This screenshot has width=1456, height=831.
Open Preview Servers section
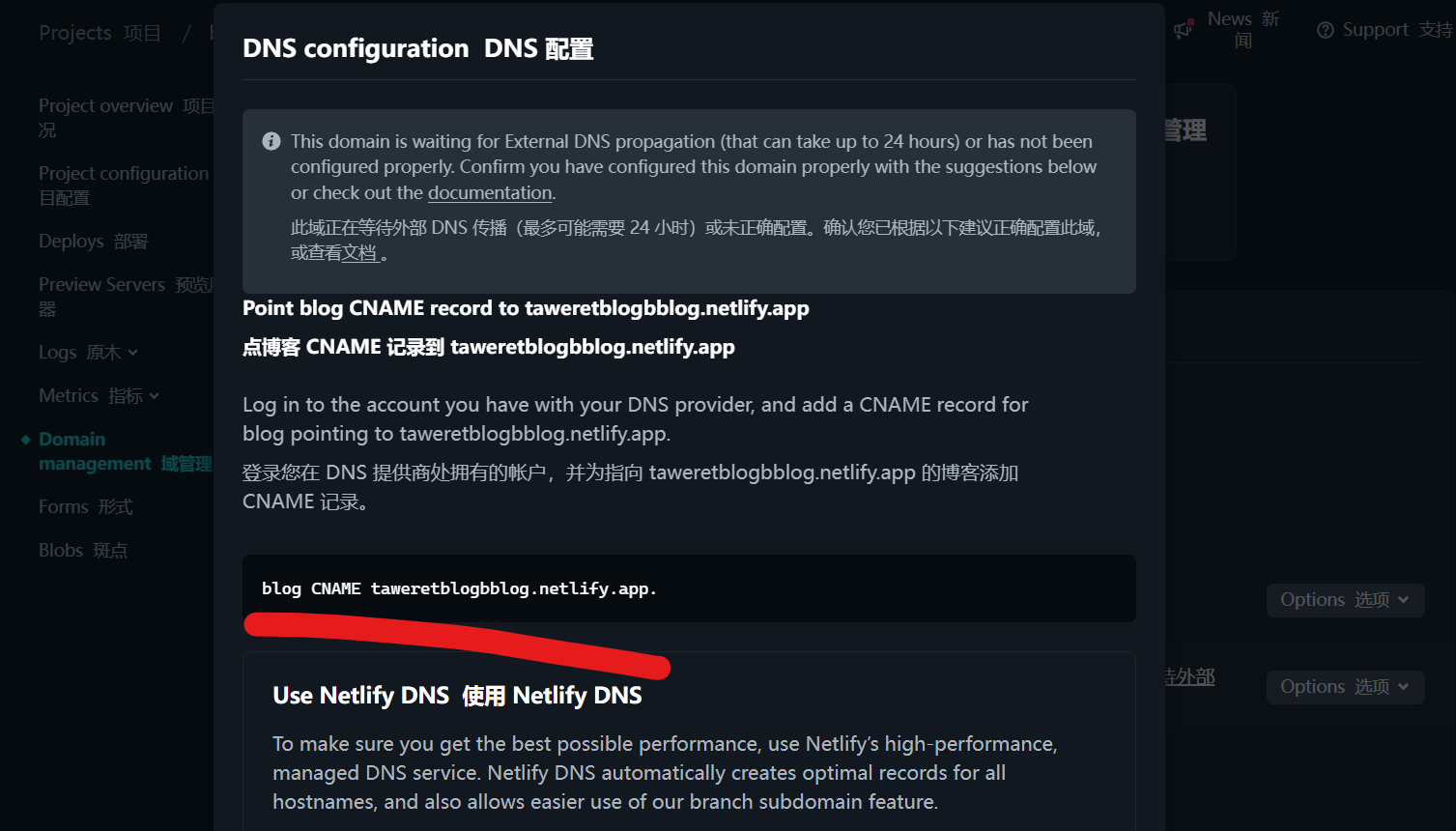[x=126, y=296]
